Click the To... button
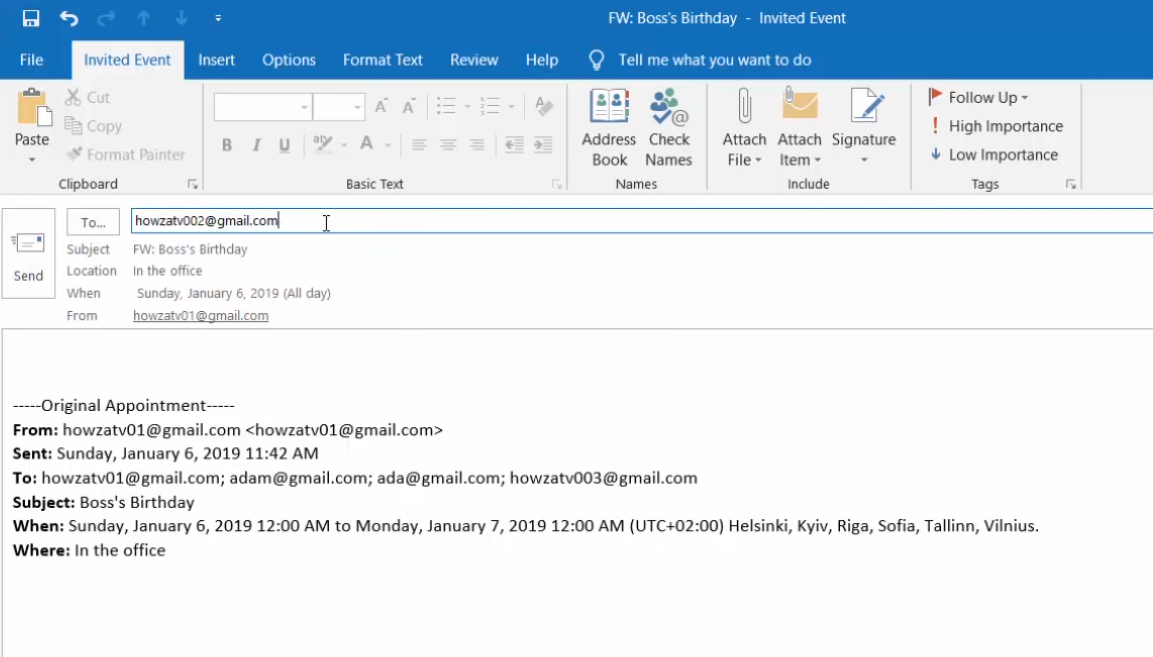The image size is (1153, 657). coord(93,222)
